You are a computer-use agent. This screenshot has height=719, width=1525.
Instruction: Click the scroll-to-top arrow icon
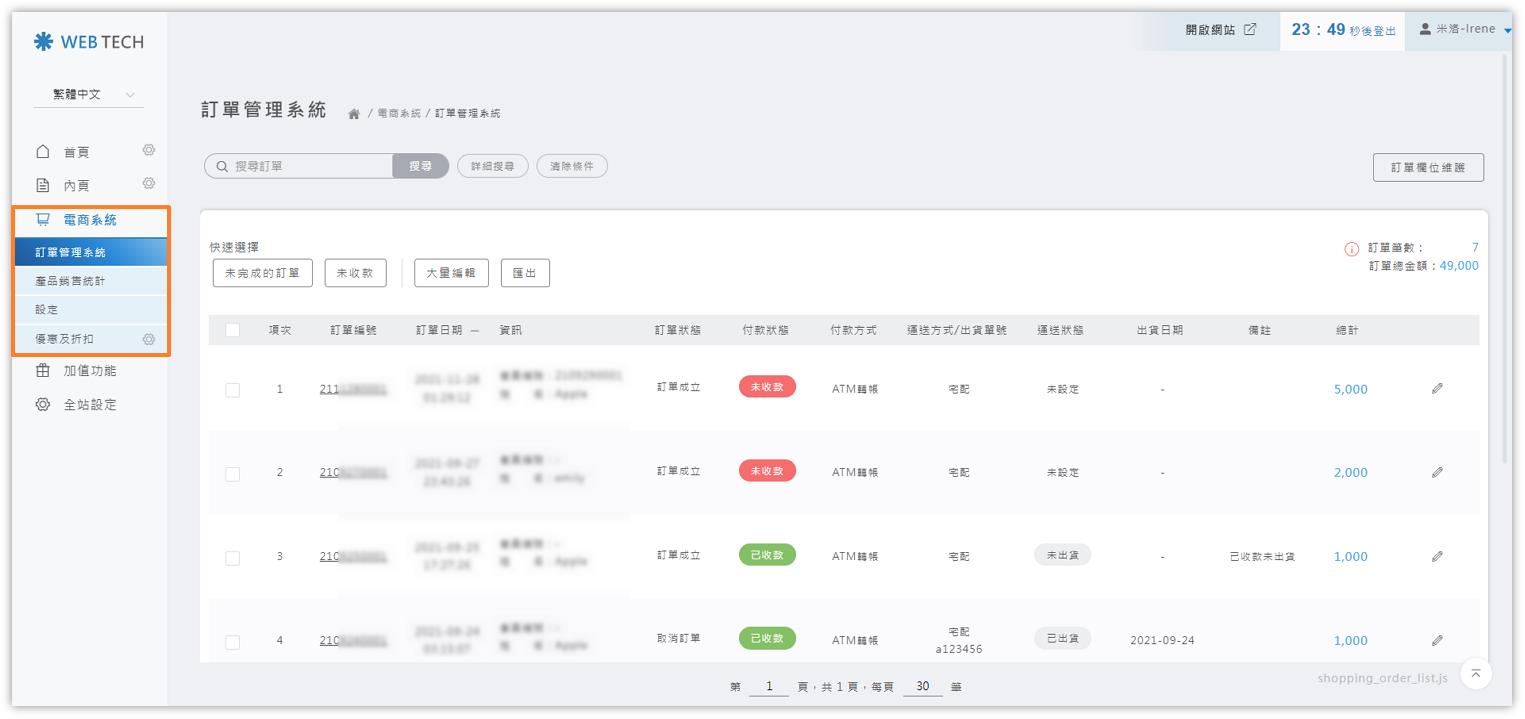[1476, 674]
